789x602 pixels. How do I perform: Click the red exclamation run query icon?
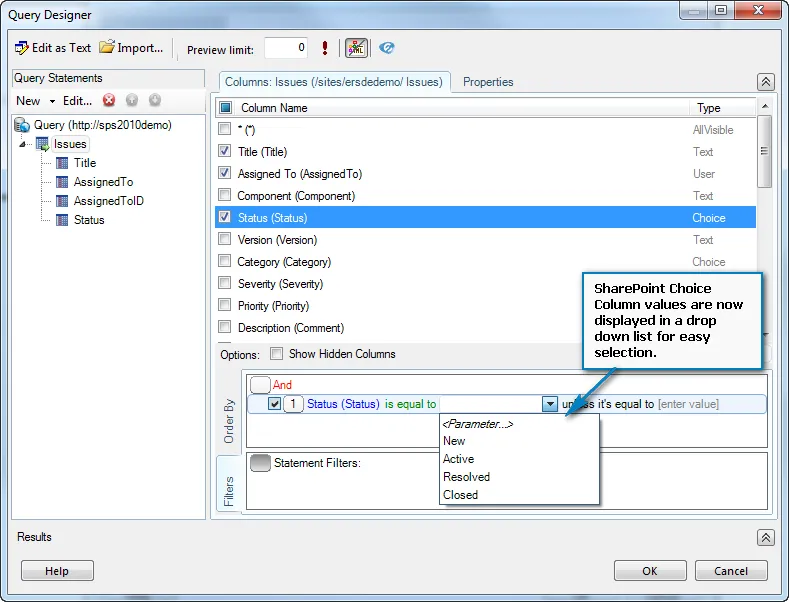pos(325,48)
